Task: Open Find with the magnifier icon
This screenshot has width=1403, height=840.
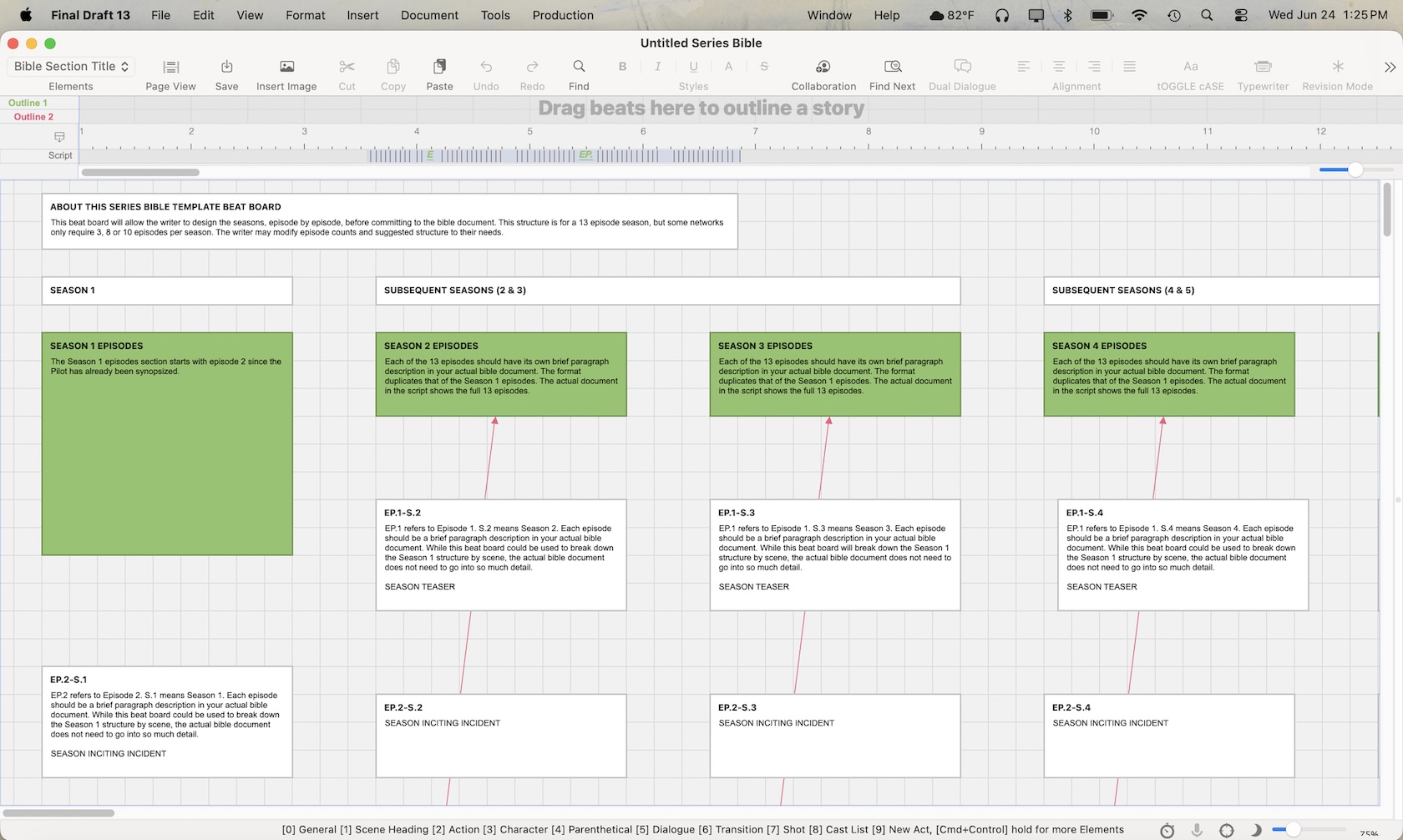Action: point(579,67)
